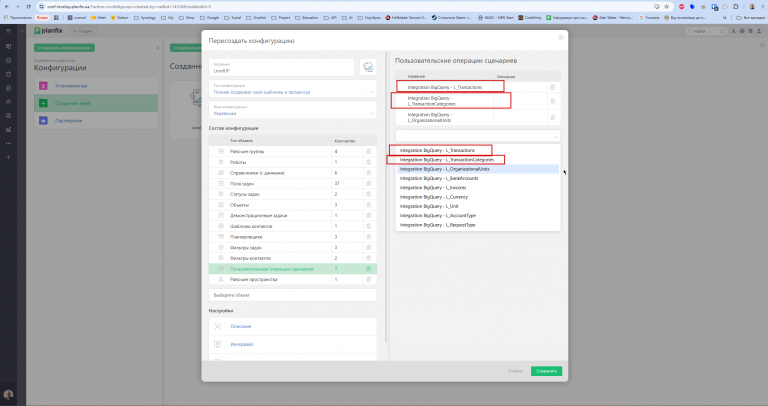Delete the Демонстрационные задачи row with trash icon
Screen dimensions: 768x406
coord(368,215)
